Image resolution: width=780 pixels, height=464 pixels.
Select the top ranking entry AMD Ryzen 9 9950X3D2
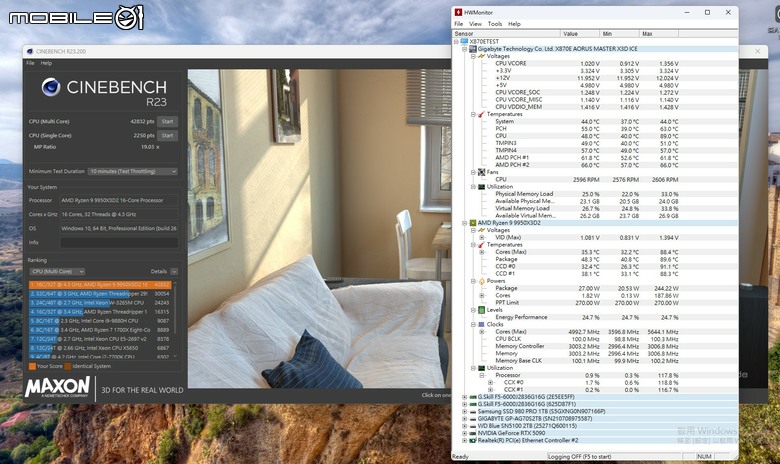coord(100,285)
